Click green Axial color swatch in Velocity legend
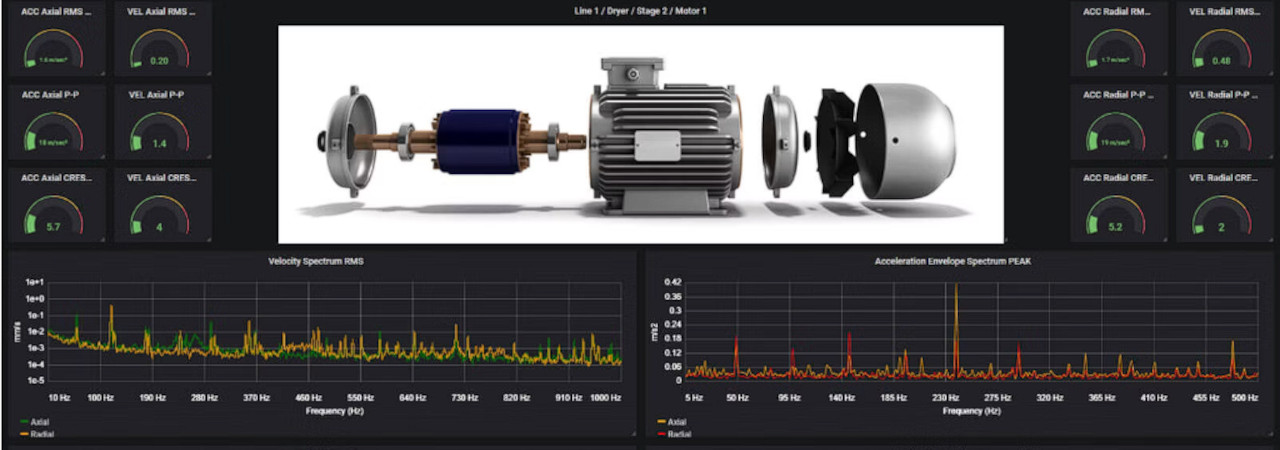The image size is (1280, 450). tap(23, 422)
